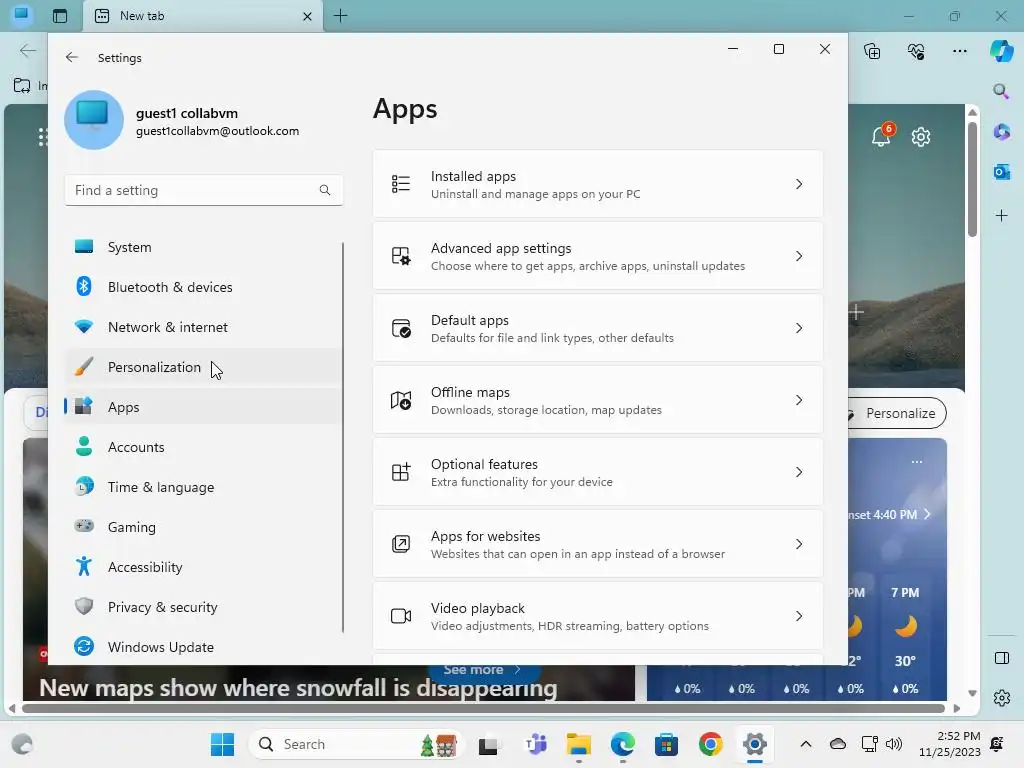Open Apps for websites page

point(598,544)
